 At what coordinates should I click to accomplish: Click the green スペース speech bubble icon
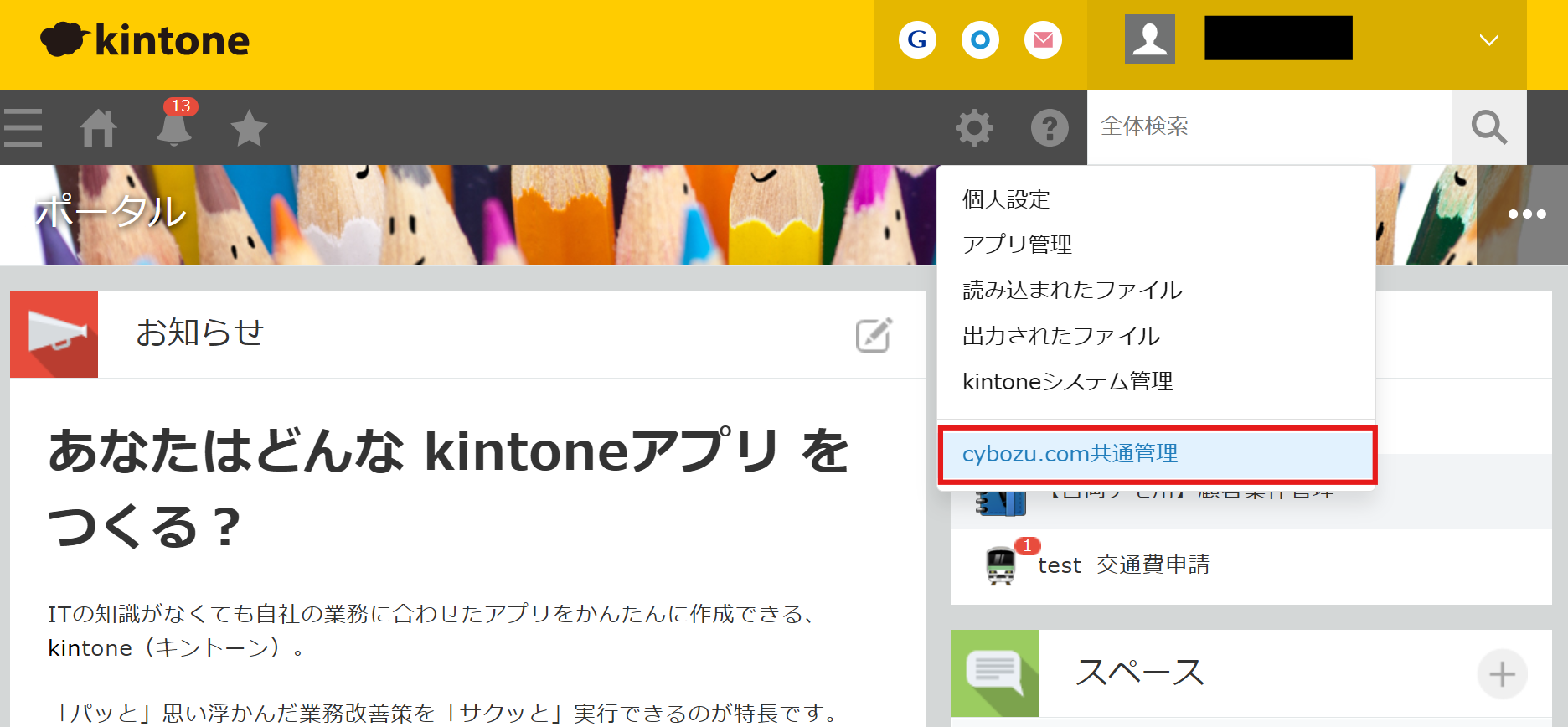[994, 673]
